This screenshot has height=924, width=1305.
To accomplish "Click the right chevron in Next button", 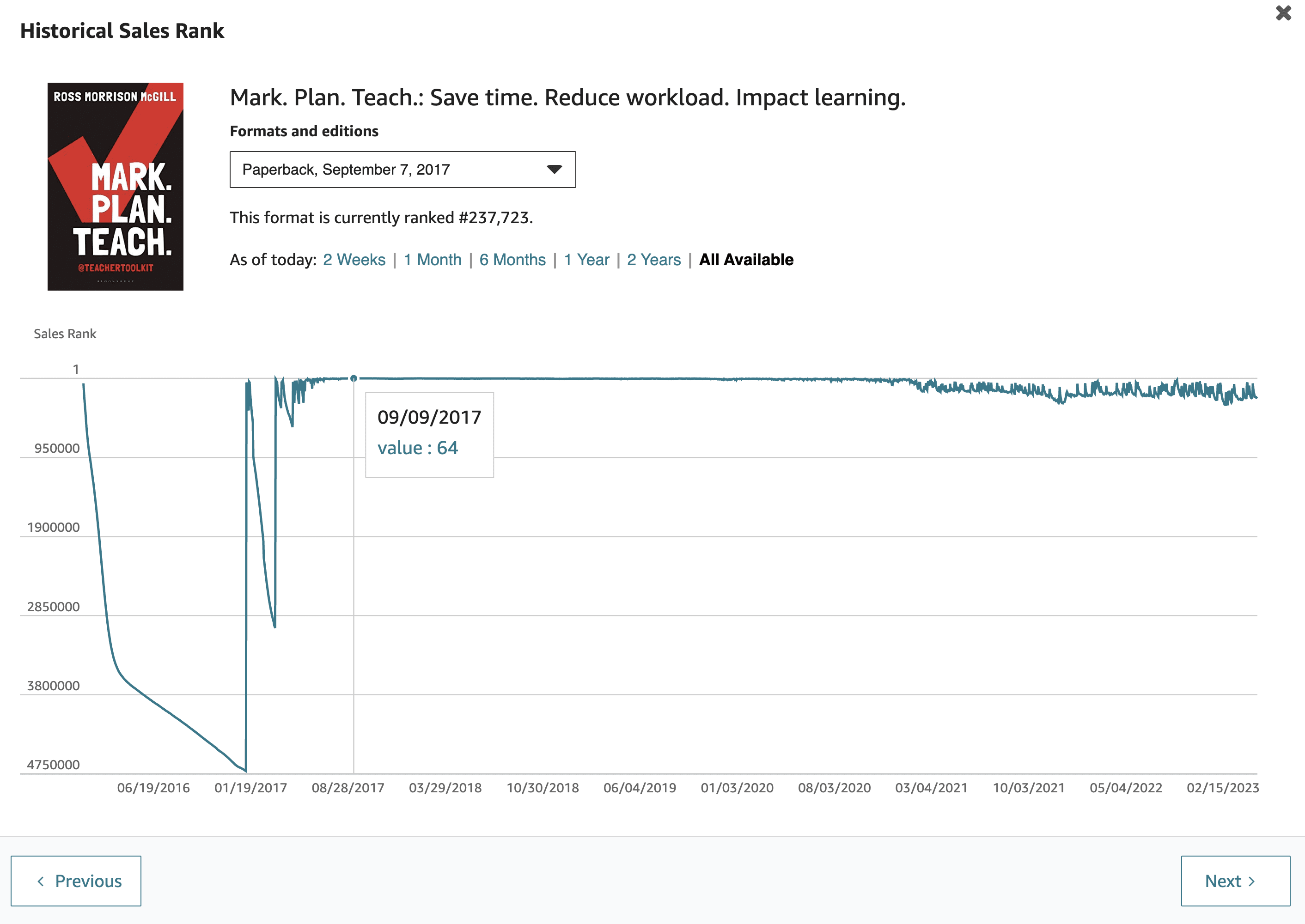I will 1251,881.
